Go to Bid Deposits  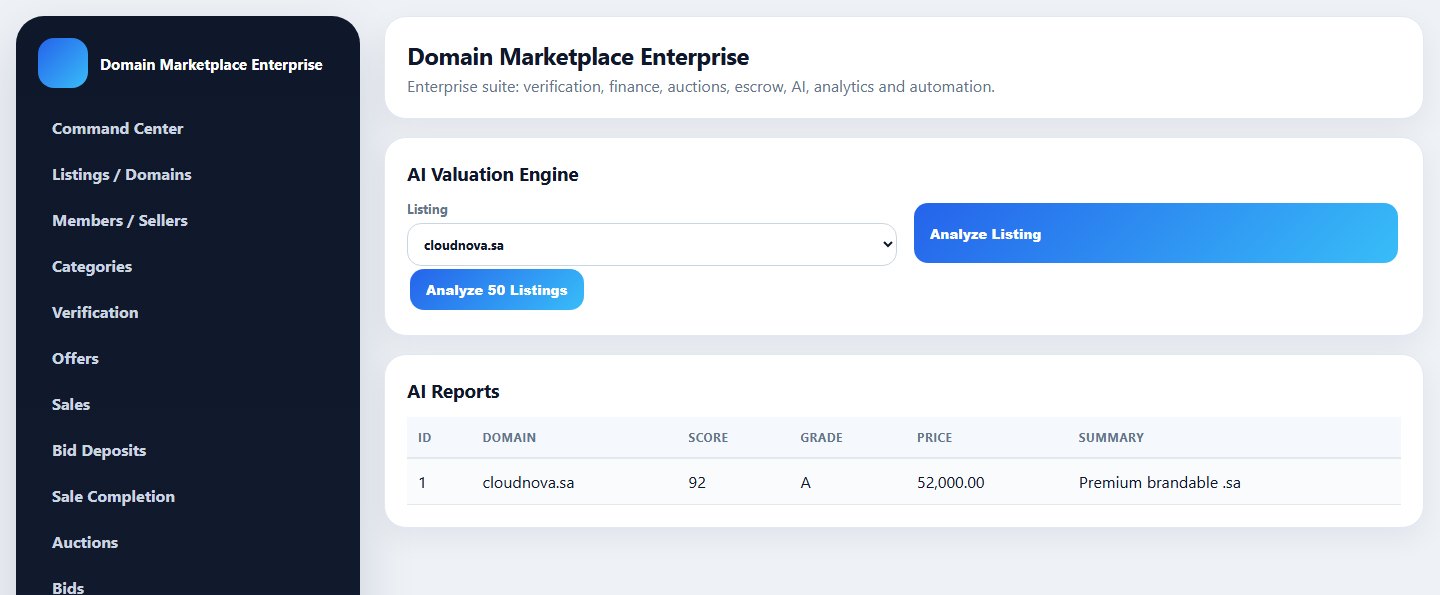point(99,451)
